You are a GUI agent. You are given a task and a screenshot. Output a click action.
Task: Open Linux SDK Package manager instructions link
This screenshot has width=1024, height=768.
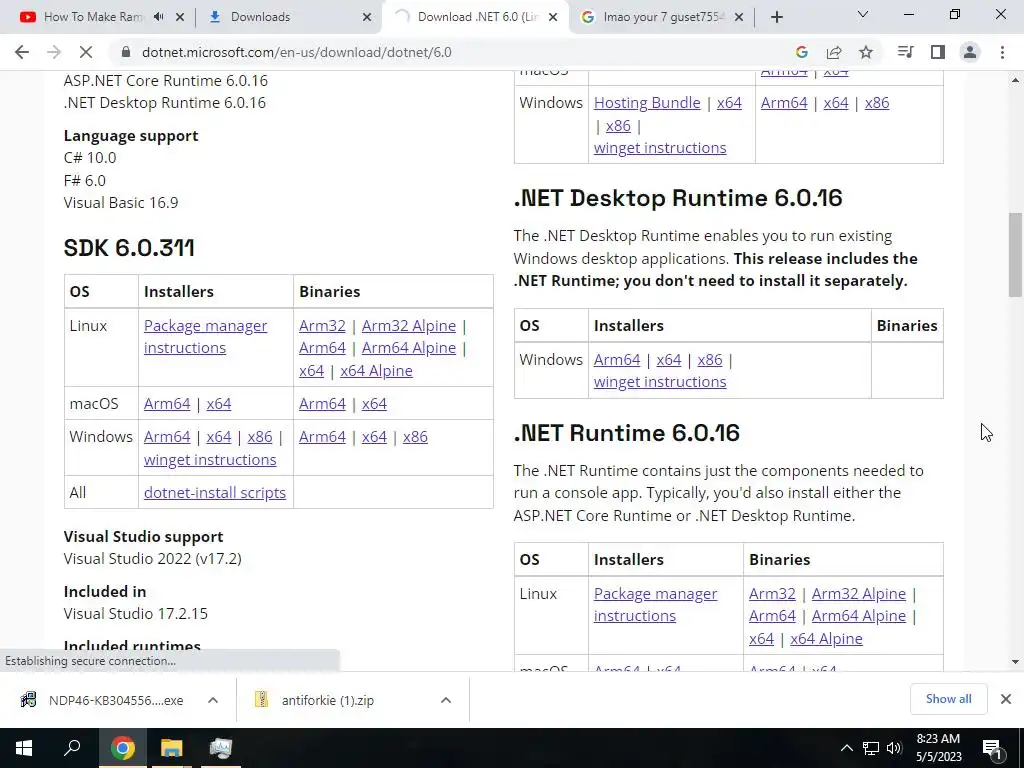[x=205, y=336]
